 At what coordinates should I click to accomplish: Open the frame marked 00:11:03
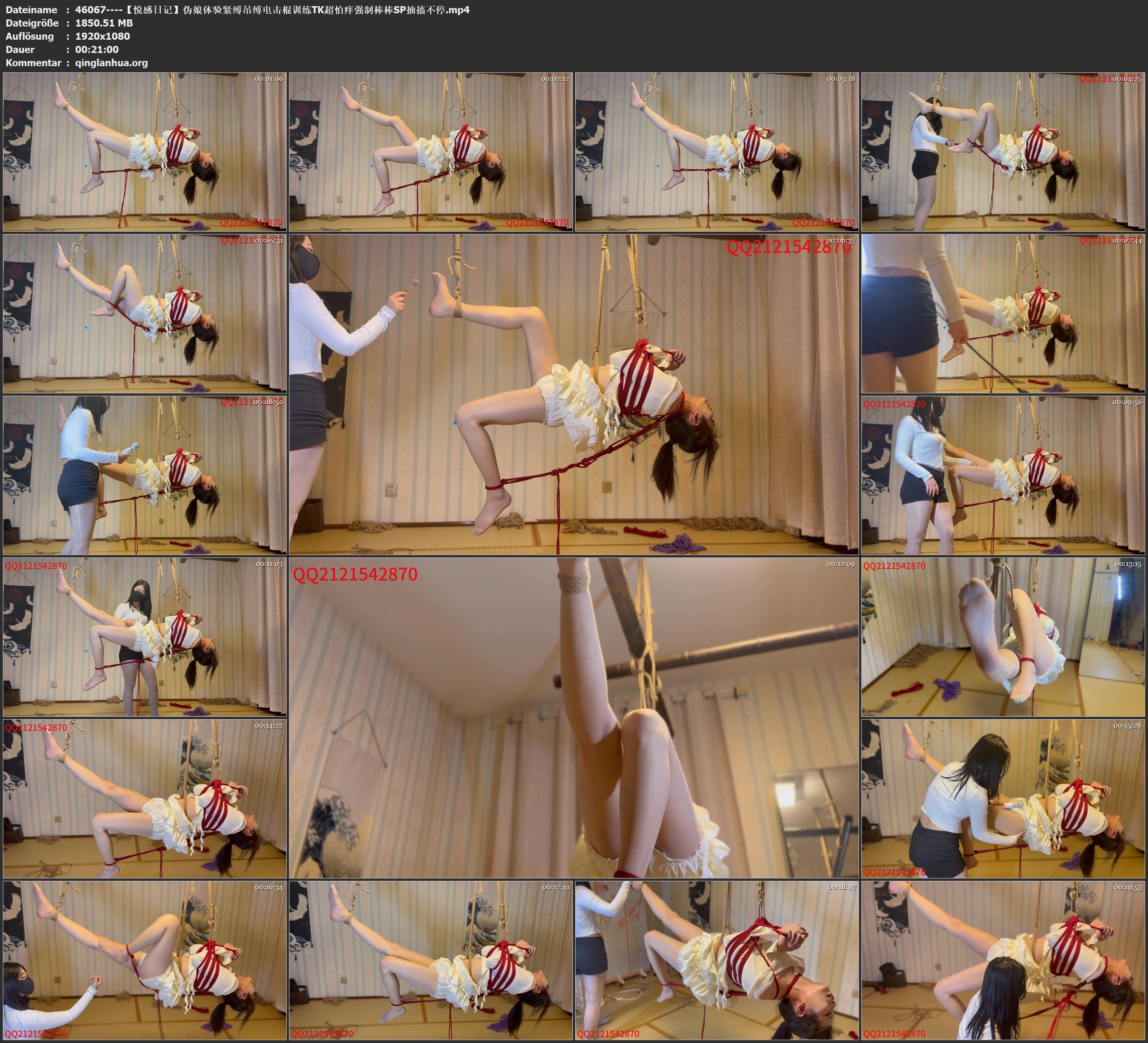point(145,637)
